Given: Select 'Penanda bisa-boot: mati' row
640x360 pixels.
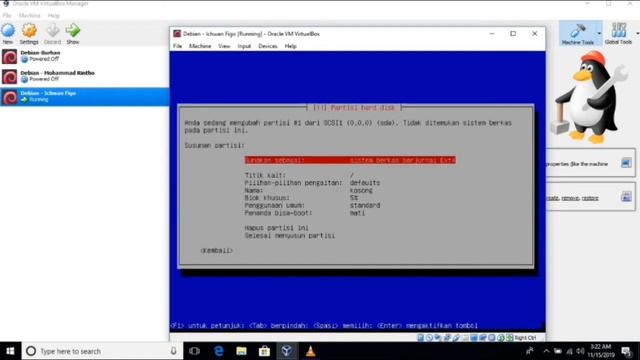Looking at the screenshot, I should coord(305,213).
